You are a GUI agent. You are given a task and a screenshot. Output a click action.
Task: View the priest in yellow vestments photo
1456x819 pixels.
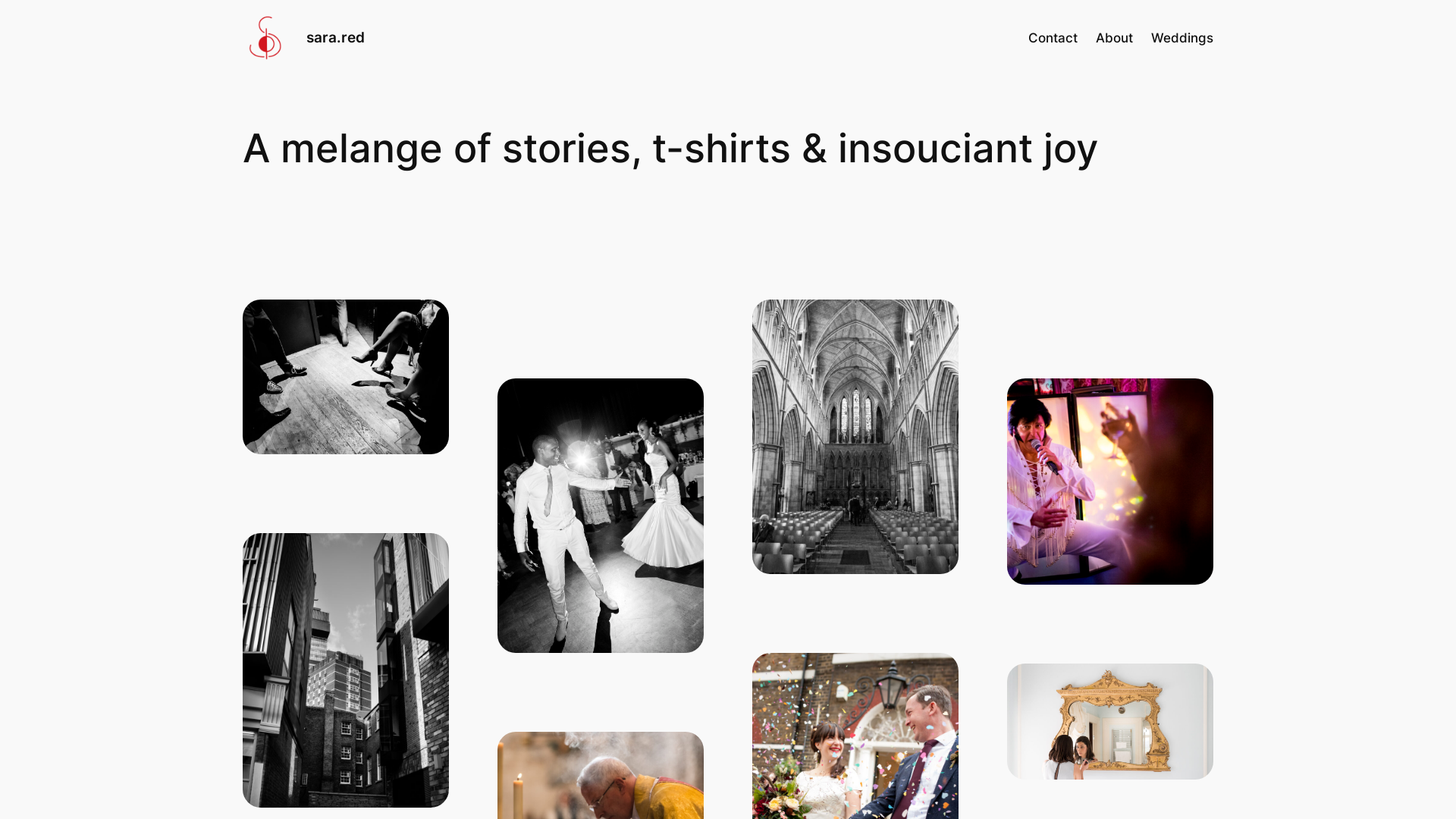tap(601, 775)
